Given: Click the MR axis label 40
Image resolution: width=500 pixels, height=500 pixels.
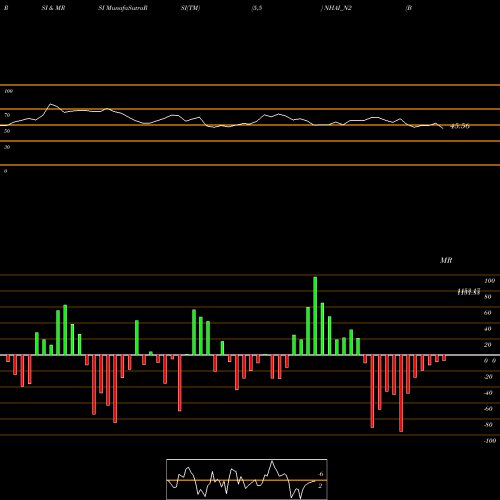Looking at the screenshot, I should (488, 329).
